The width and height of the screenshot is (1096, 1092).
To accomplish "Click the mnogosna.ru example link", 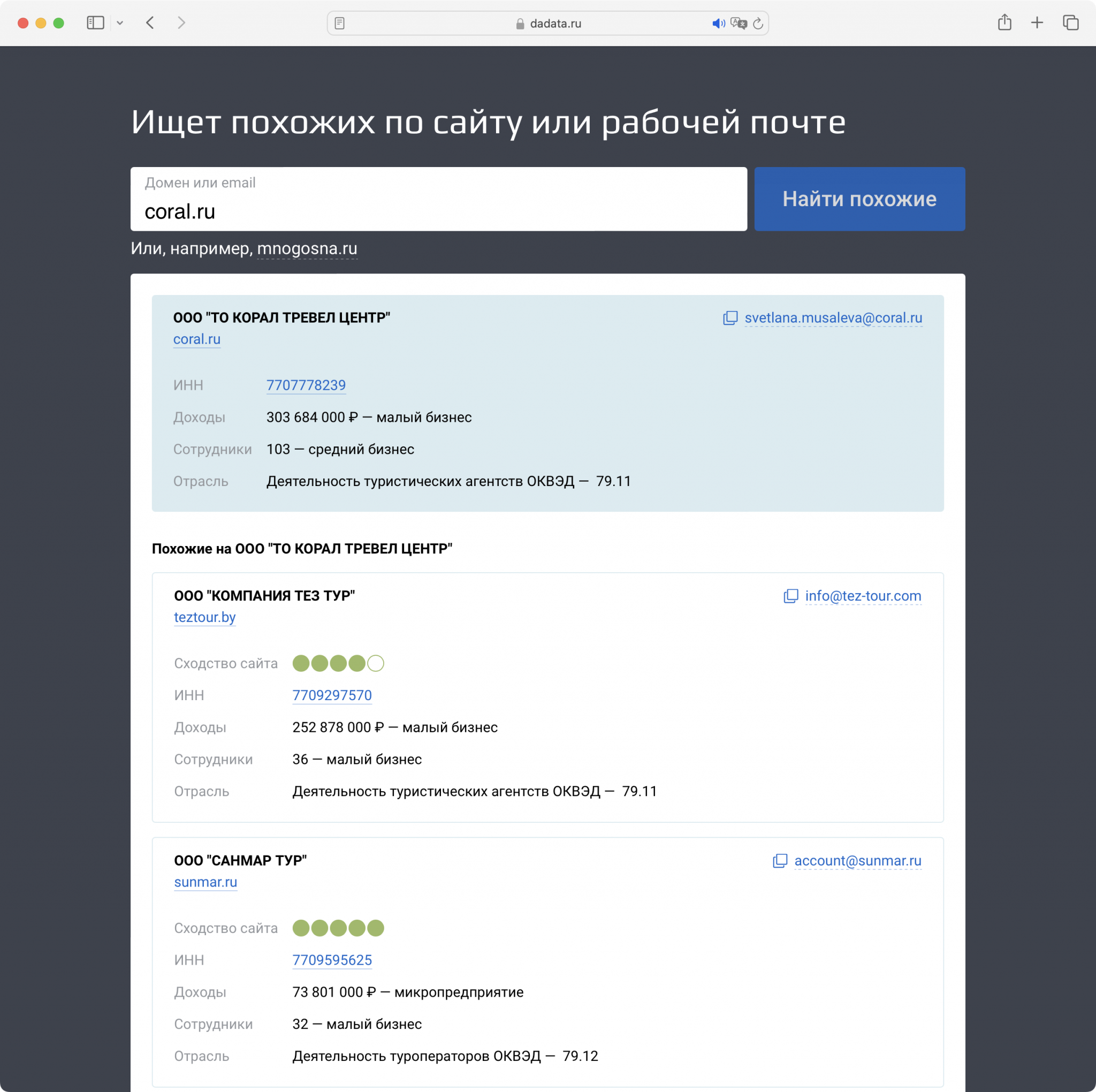I will click(x=307, y=248).
